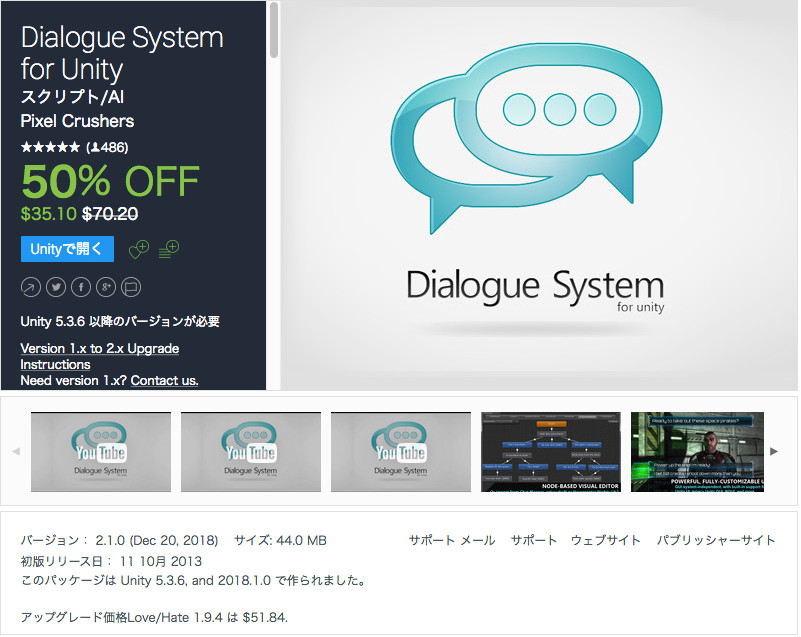
Task: Open the ウェブサイト link
Action: 606,540
